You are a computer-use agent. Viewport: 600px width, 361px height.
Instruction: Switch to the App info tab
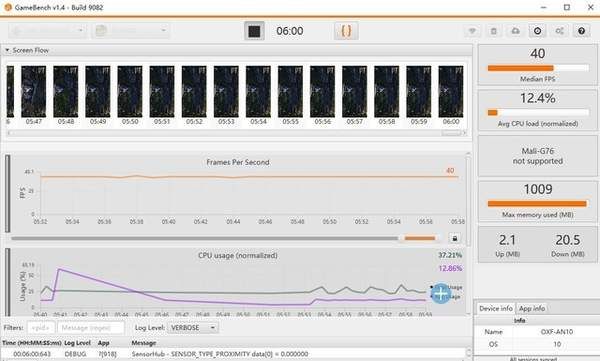coord(532,308)
